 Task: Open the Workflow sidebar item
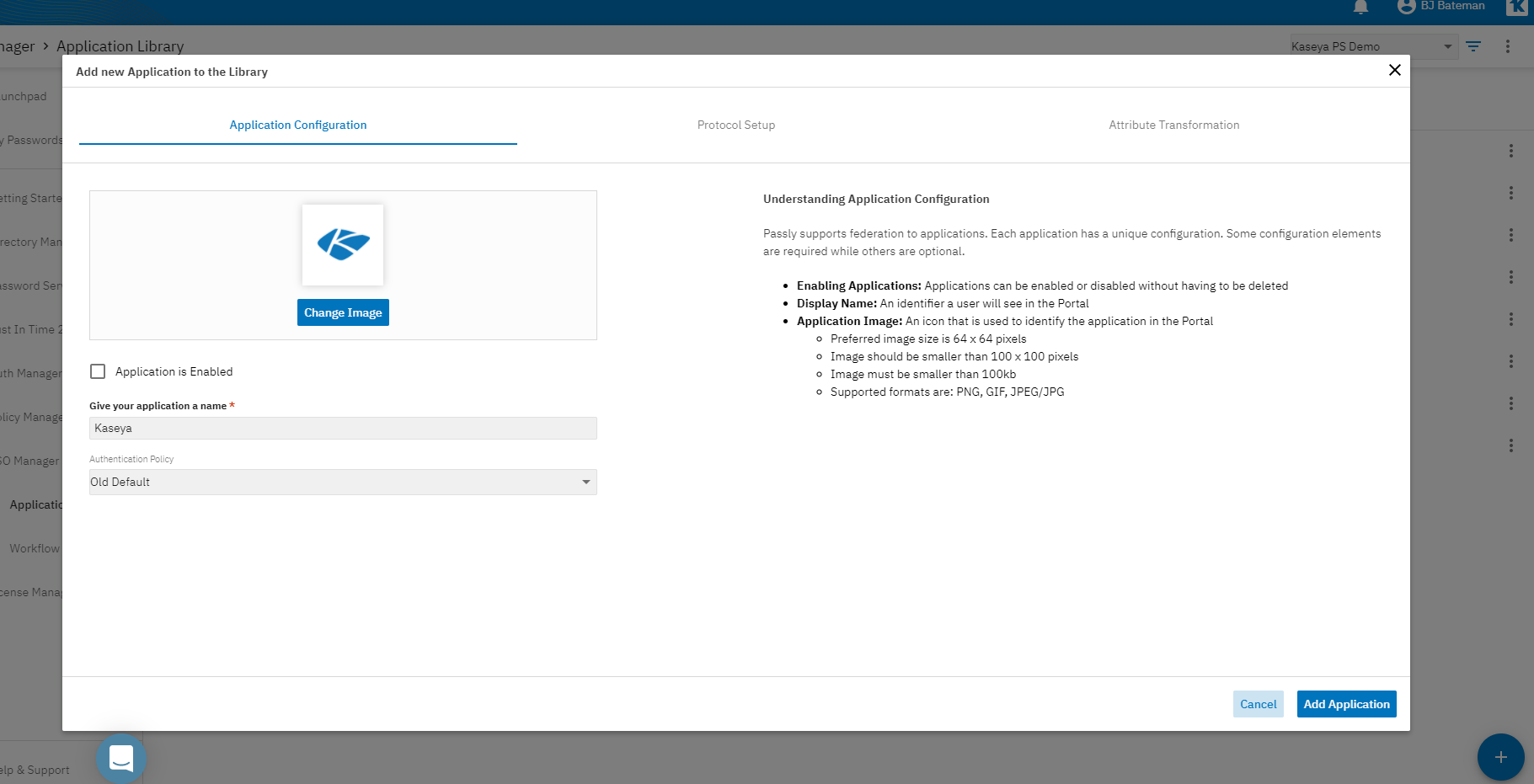(35, 548)
